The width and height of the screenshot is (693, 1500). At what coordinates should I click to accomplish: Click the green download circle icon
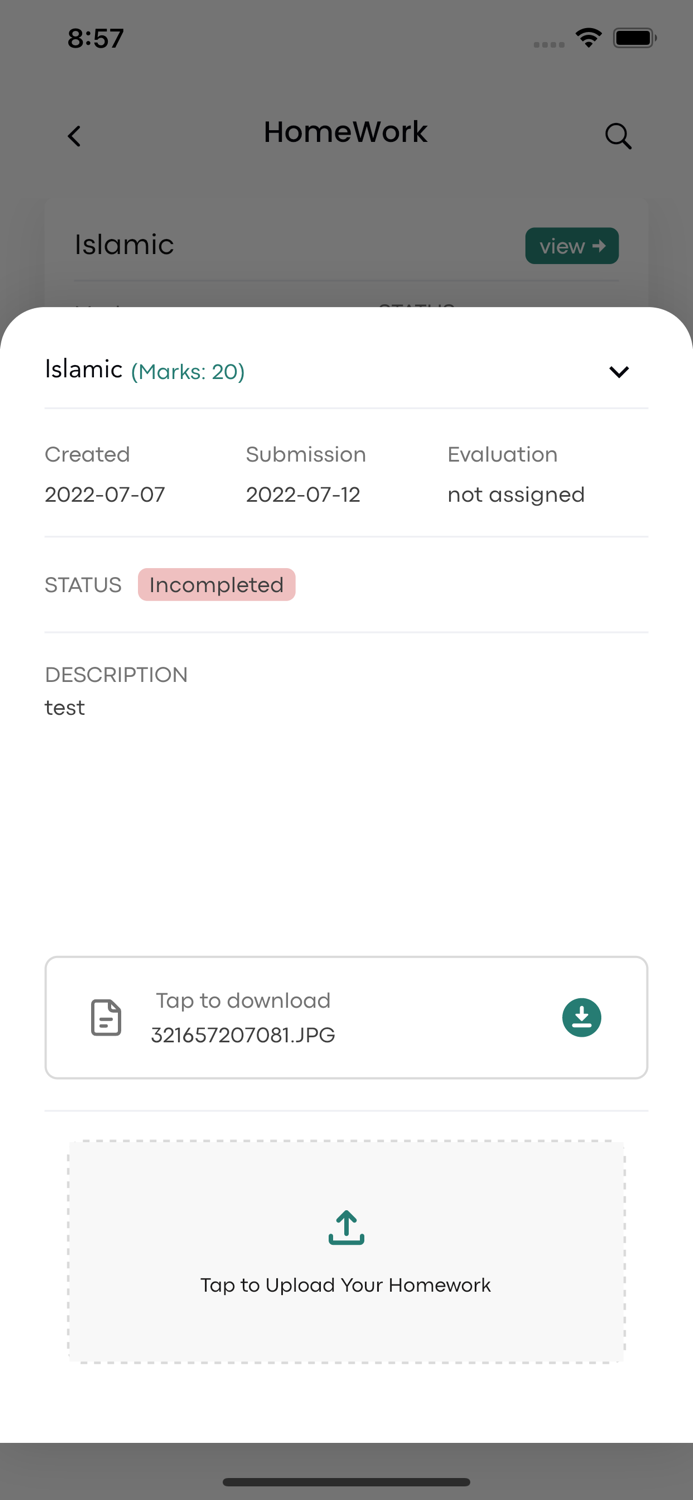coord(581,1017)
